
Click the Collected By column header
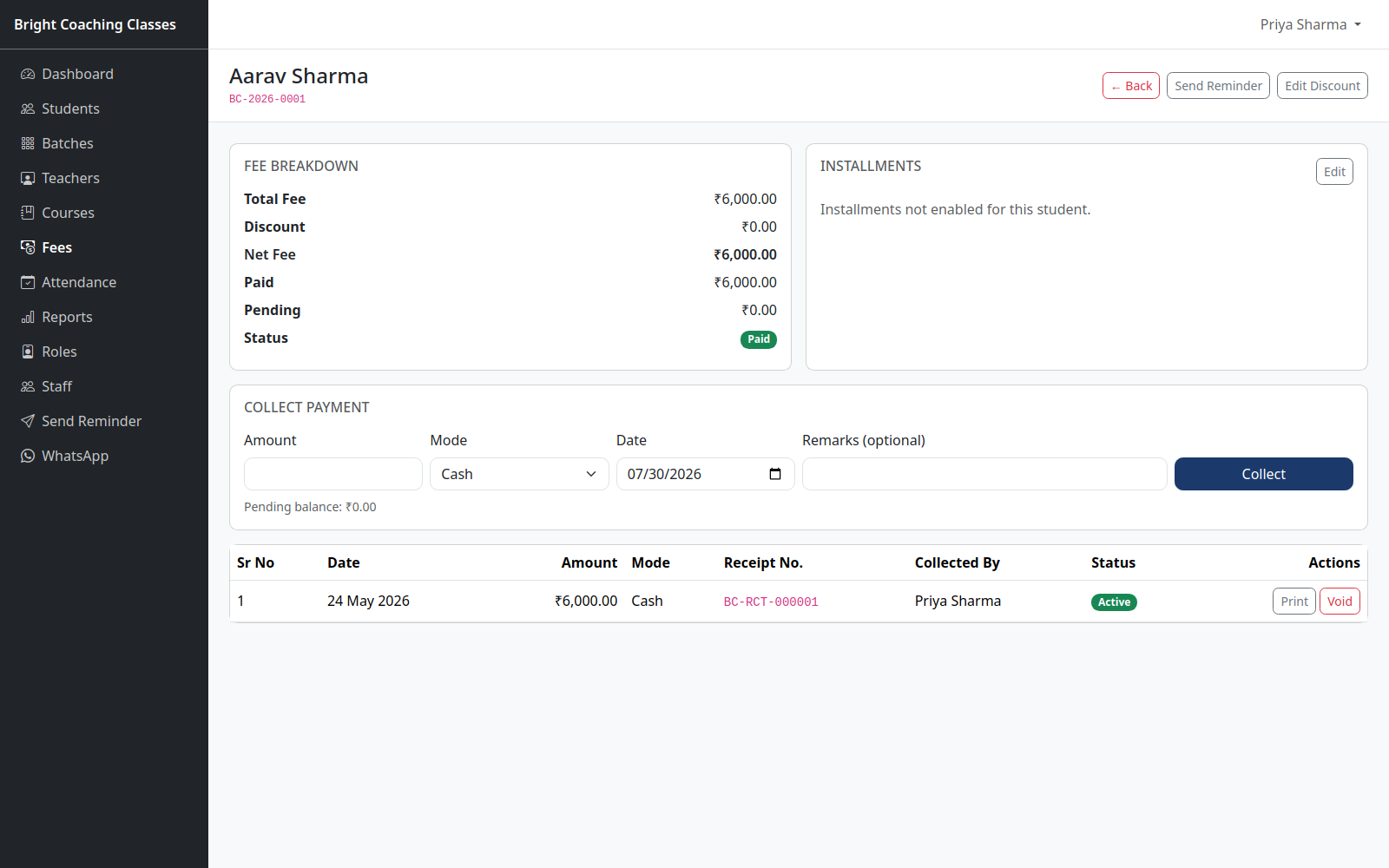958,562
